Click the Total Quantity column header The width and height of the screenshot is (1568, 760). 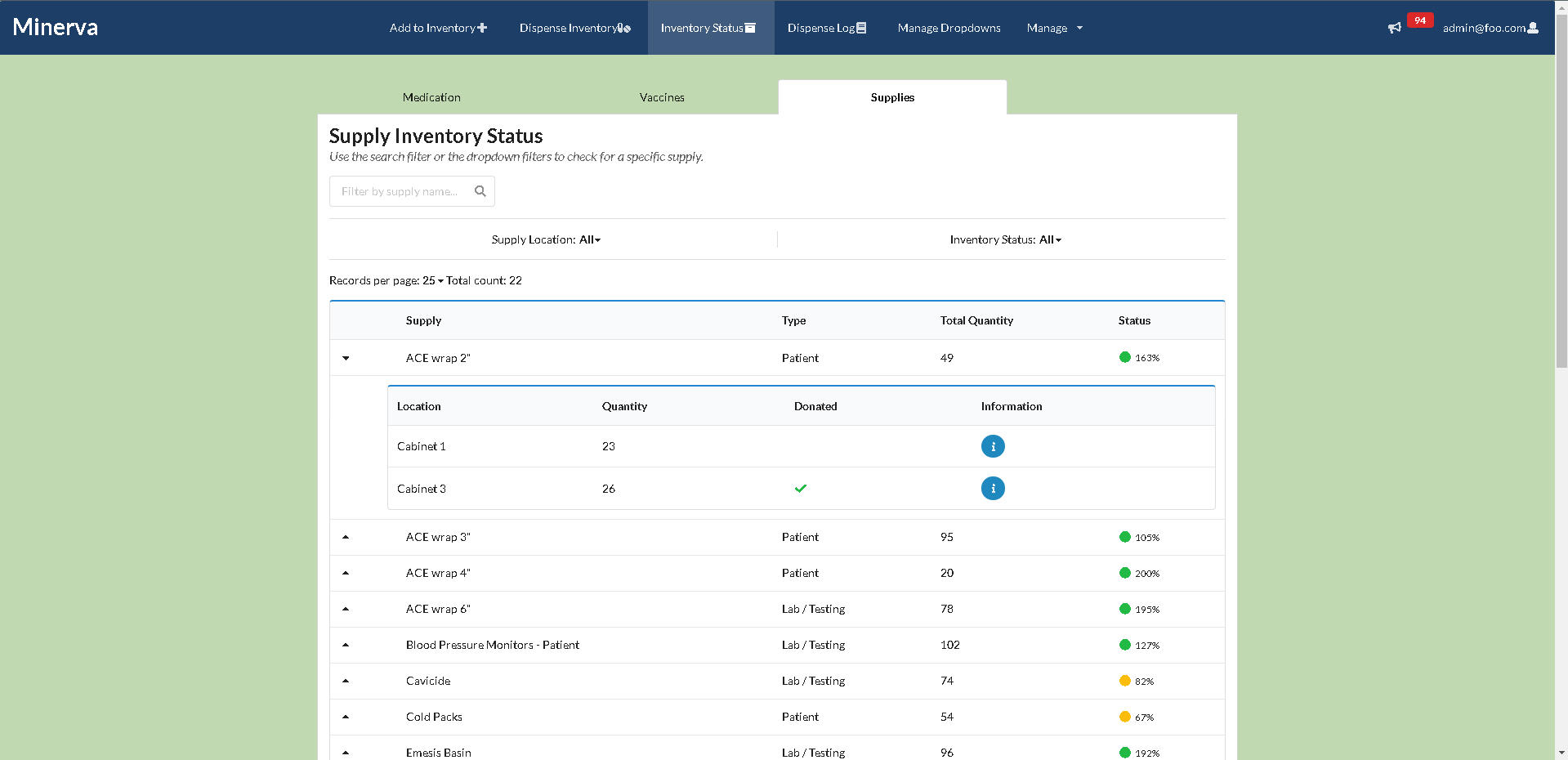pos(976,320)
